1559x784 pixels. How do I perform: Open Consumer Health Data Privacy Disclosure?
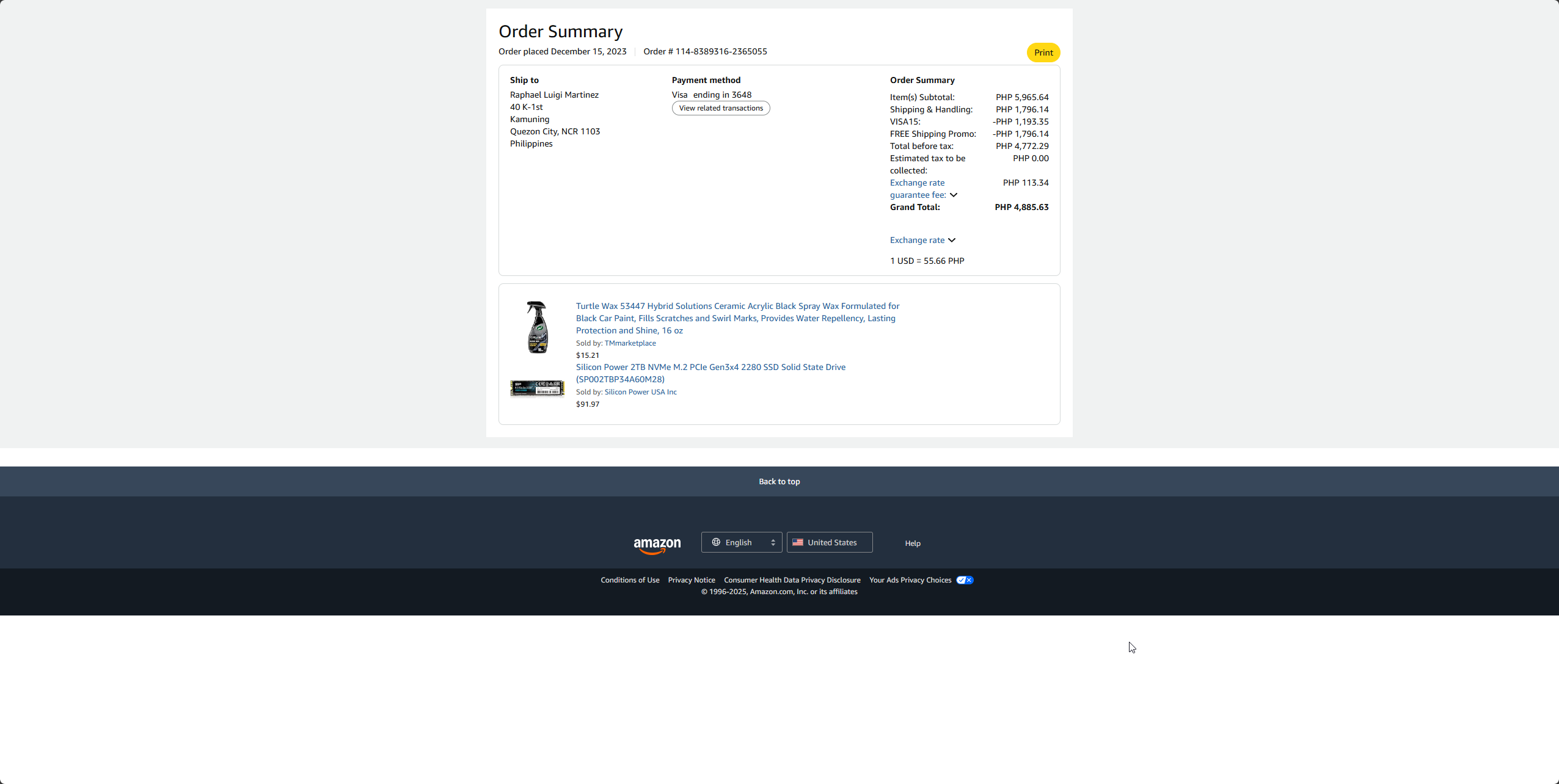pos(792,580)
